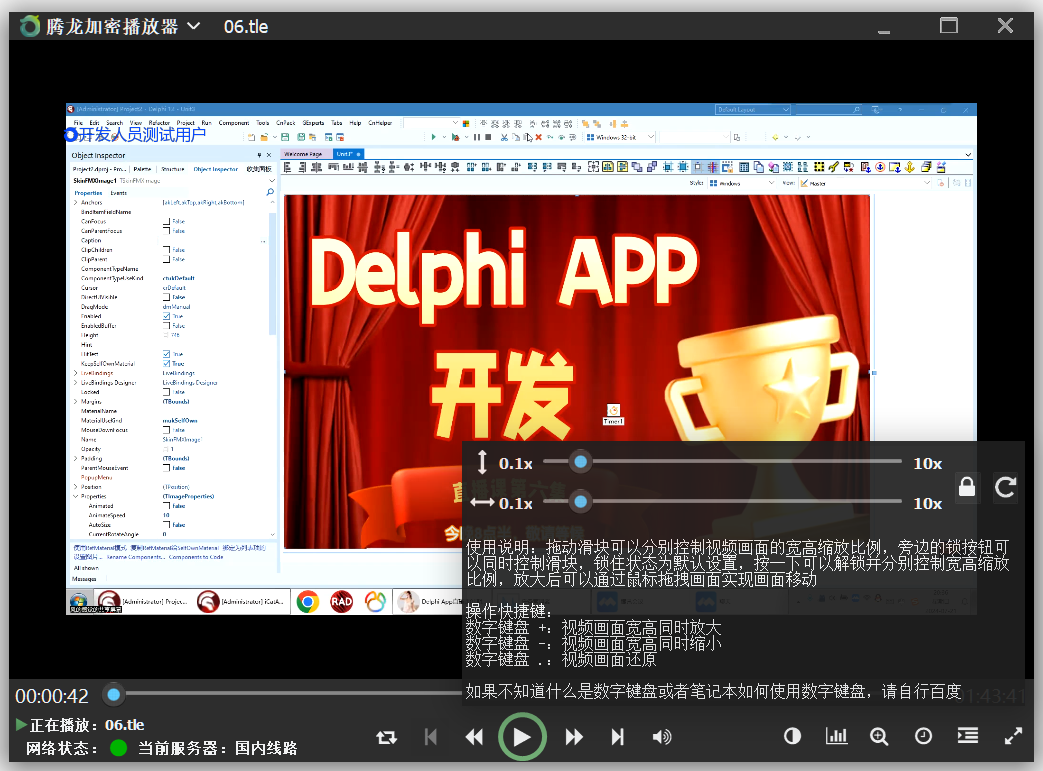This screenshot has width=1043, height=771.
Task: Skip to the next track
Action: tap(617, 737)
